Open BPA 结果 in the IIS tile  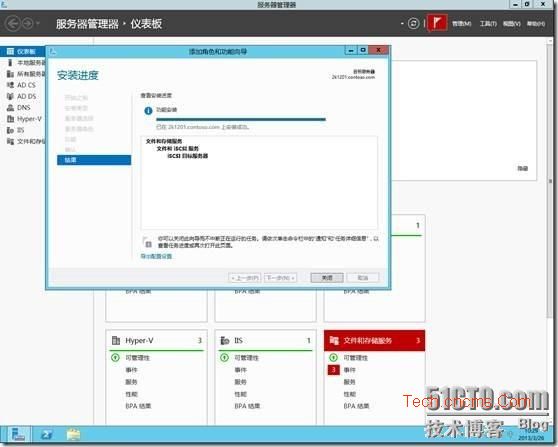(x=247, y=406)
